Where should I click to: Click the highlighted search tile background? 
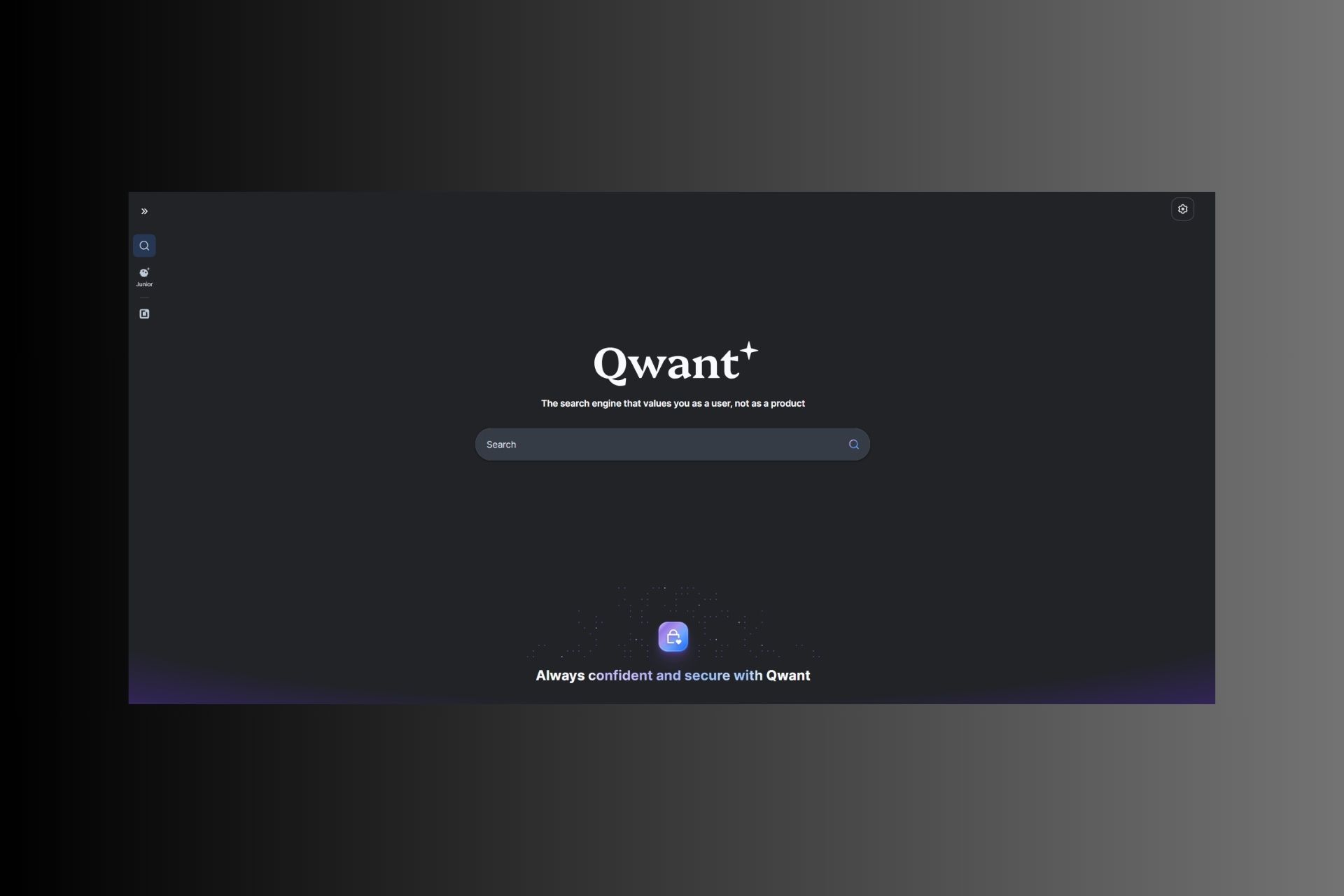[x=143, y=245]
